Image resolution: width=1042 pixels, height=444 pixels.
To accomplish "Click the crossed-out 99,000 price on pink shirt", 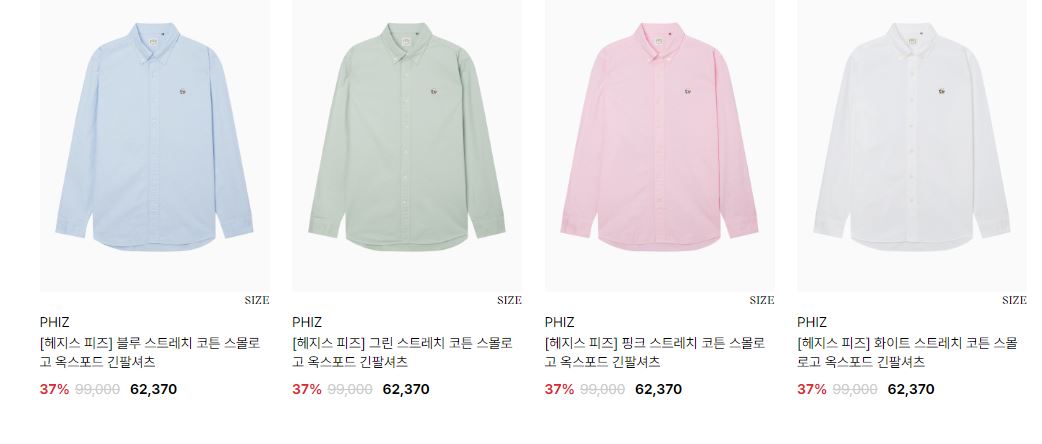I will pos(602,389).
